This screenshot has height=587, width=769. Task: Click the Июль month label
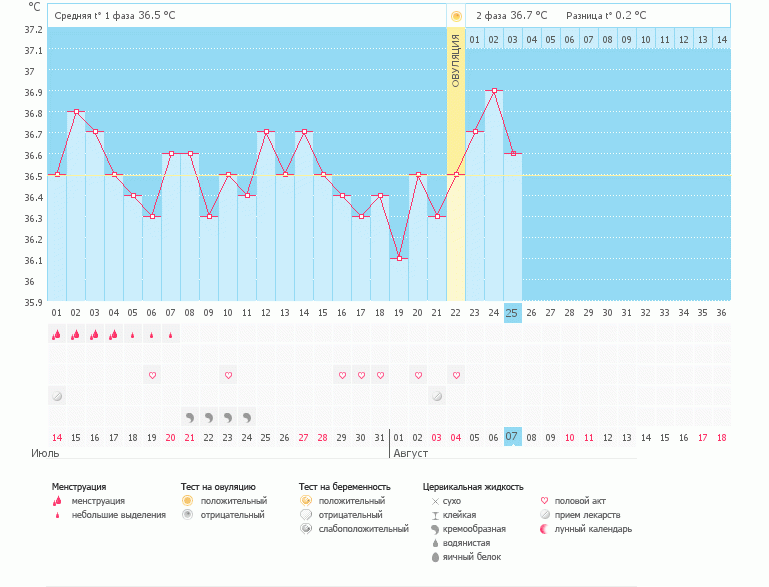click(47, 453)
